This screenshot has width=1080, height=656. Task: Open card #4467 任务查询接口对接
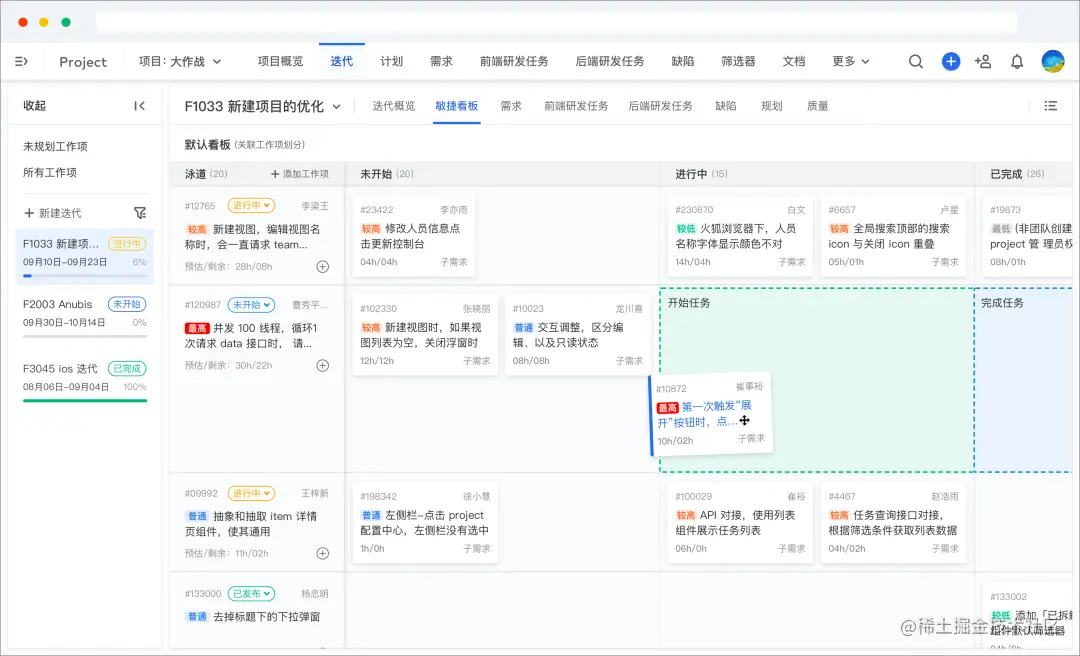click(x=893, y=523)
